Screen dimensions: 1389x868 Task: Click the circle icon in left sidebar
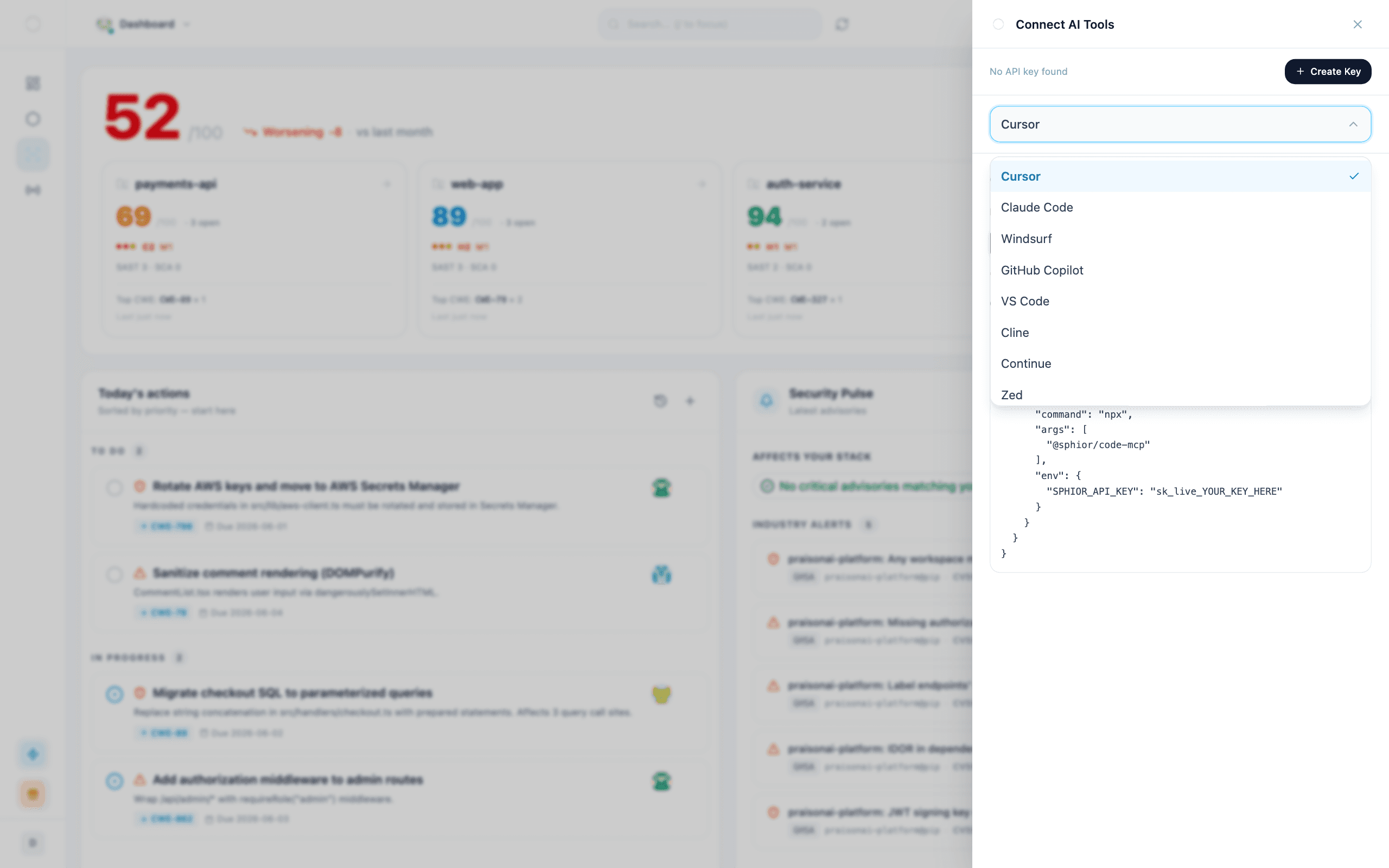click(33, 119)
